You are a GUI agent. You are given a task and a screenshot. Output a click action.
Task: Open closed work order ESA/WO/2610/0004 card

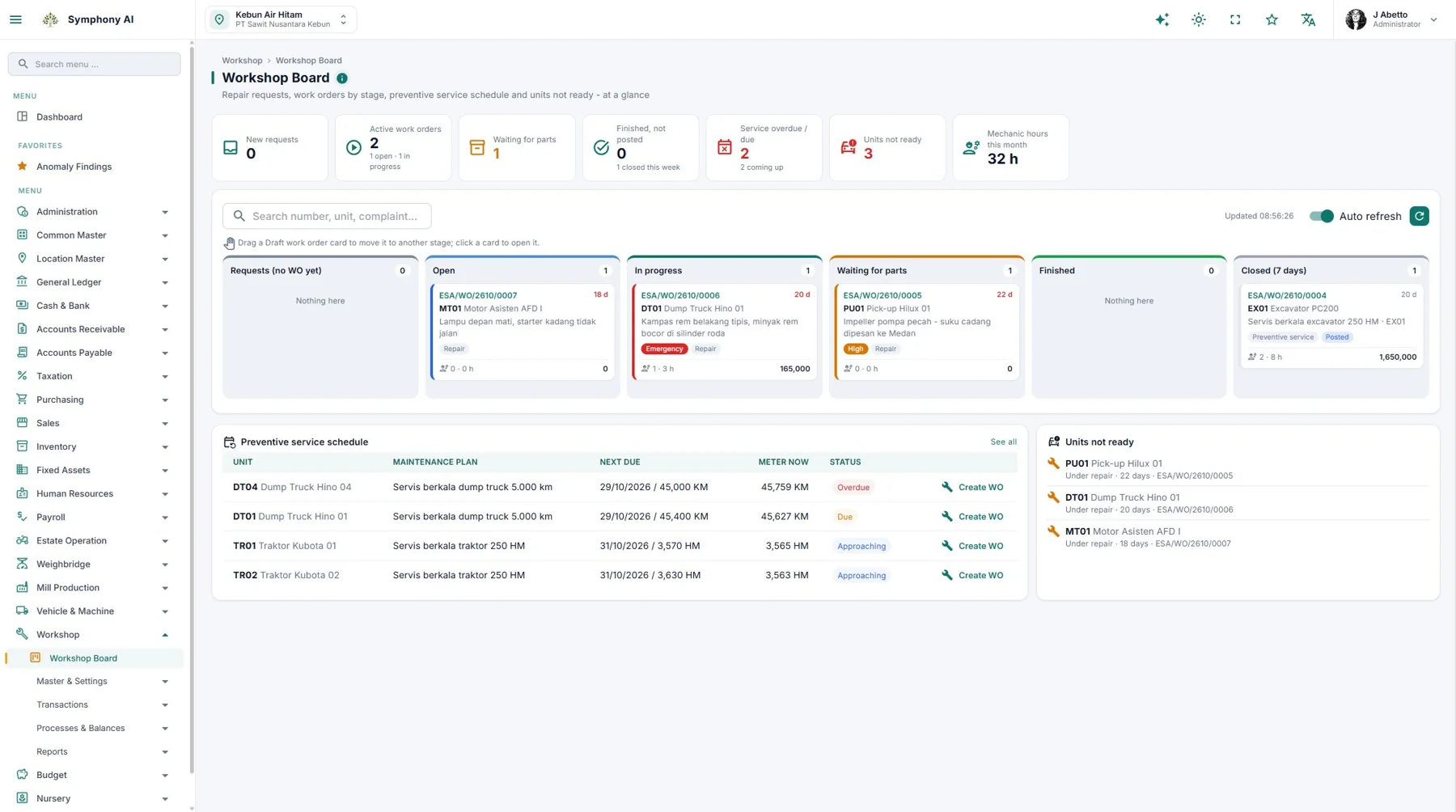(1331, 326)
